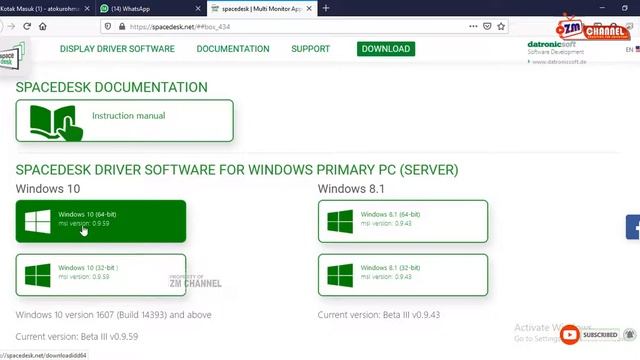This screenshot has height=360, width=640.
Task: Save page to Pocket icon
Action: click(x=487, y=27)
